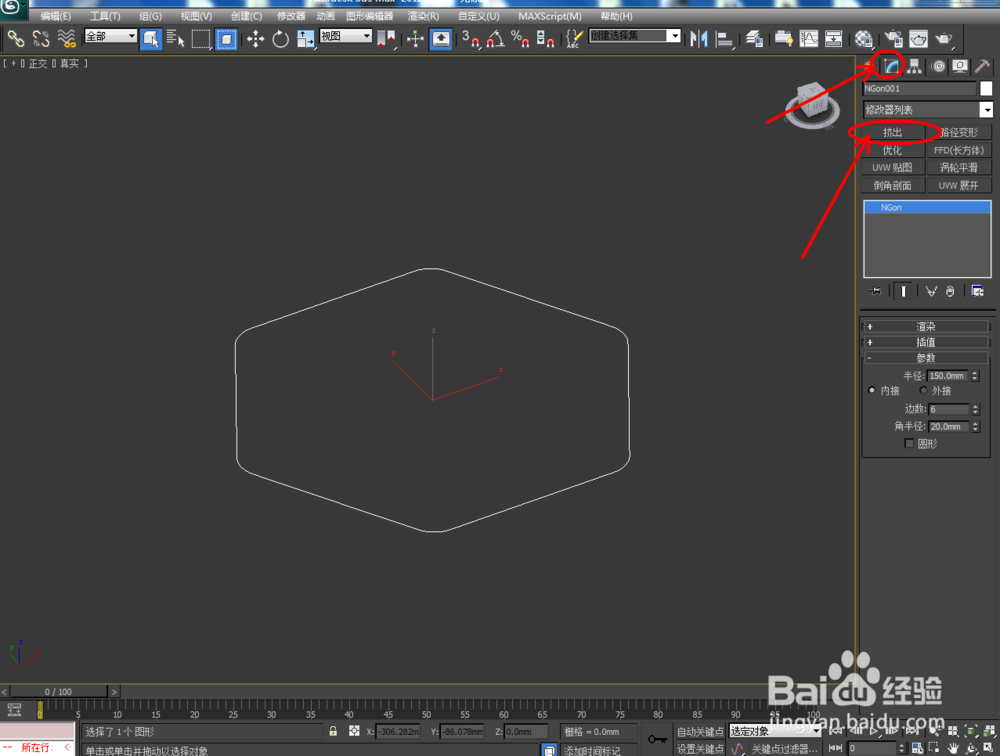Viewport: 1000px width, 756px height.
Task: Switch to the Utilities hammer tab
Action: (x=983, y=66)
